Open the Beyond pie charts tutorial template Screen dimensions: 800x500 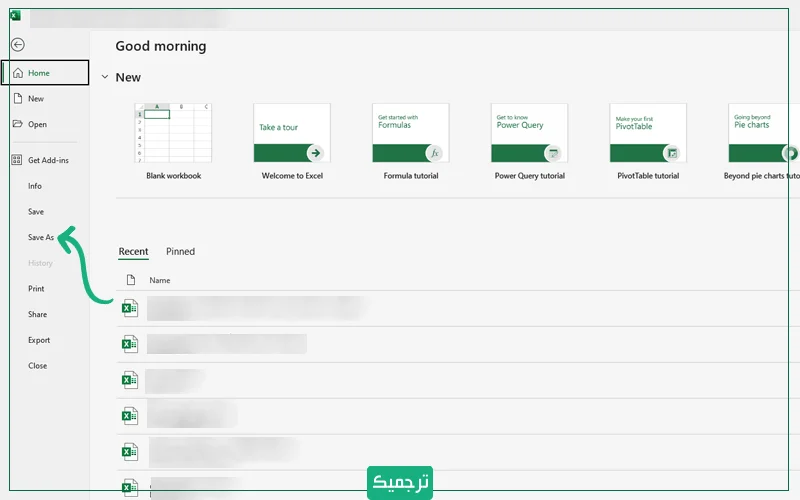pos(764,133)
